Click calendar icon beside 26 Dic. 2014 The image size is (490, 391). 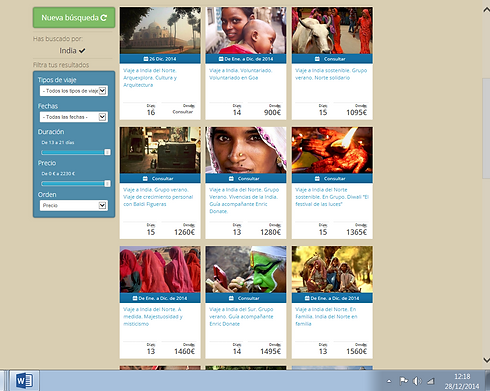pyautogui.click(x=146, y=59)
